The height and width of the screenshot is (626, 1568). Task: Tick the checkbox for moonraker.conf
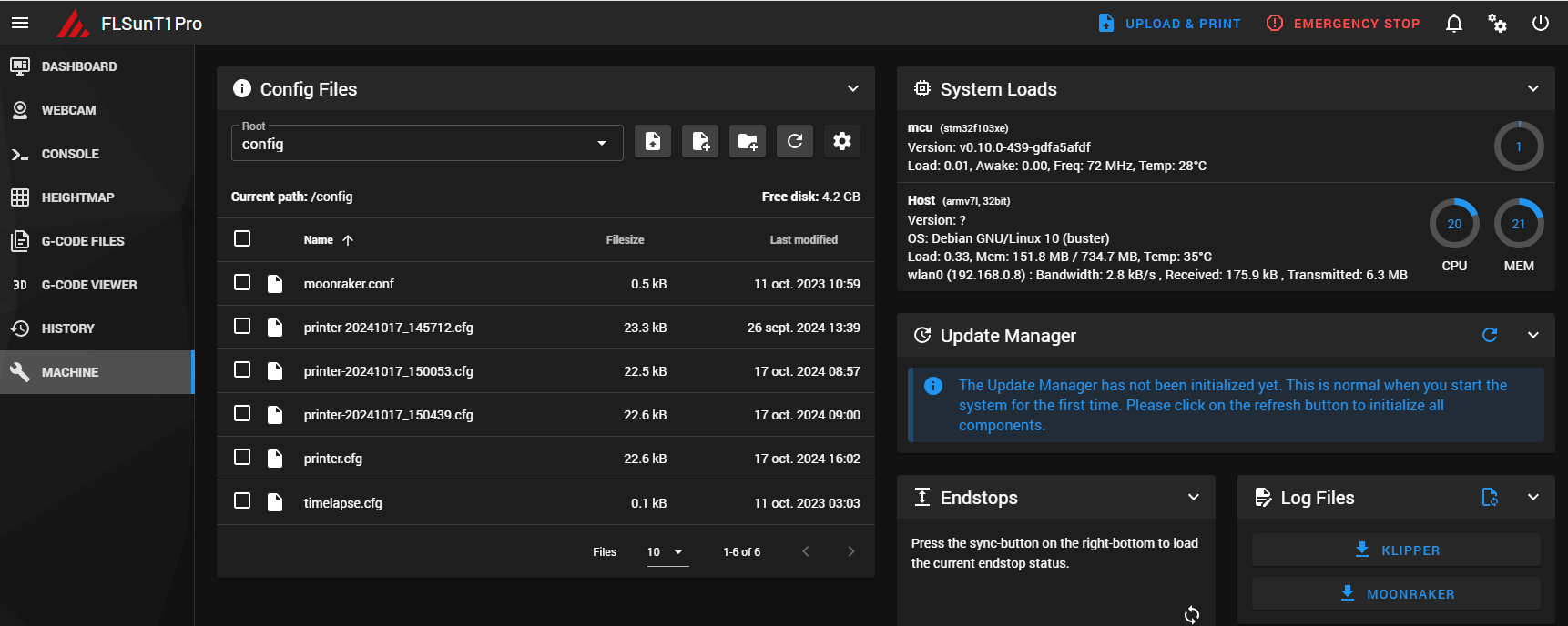pyautogui.click(x=242, y=282)
